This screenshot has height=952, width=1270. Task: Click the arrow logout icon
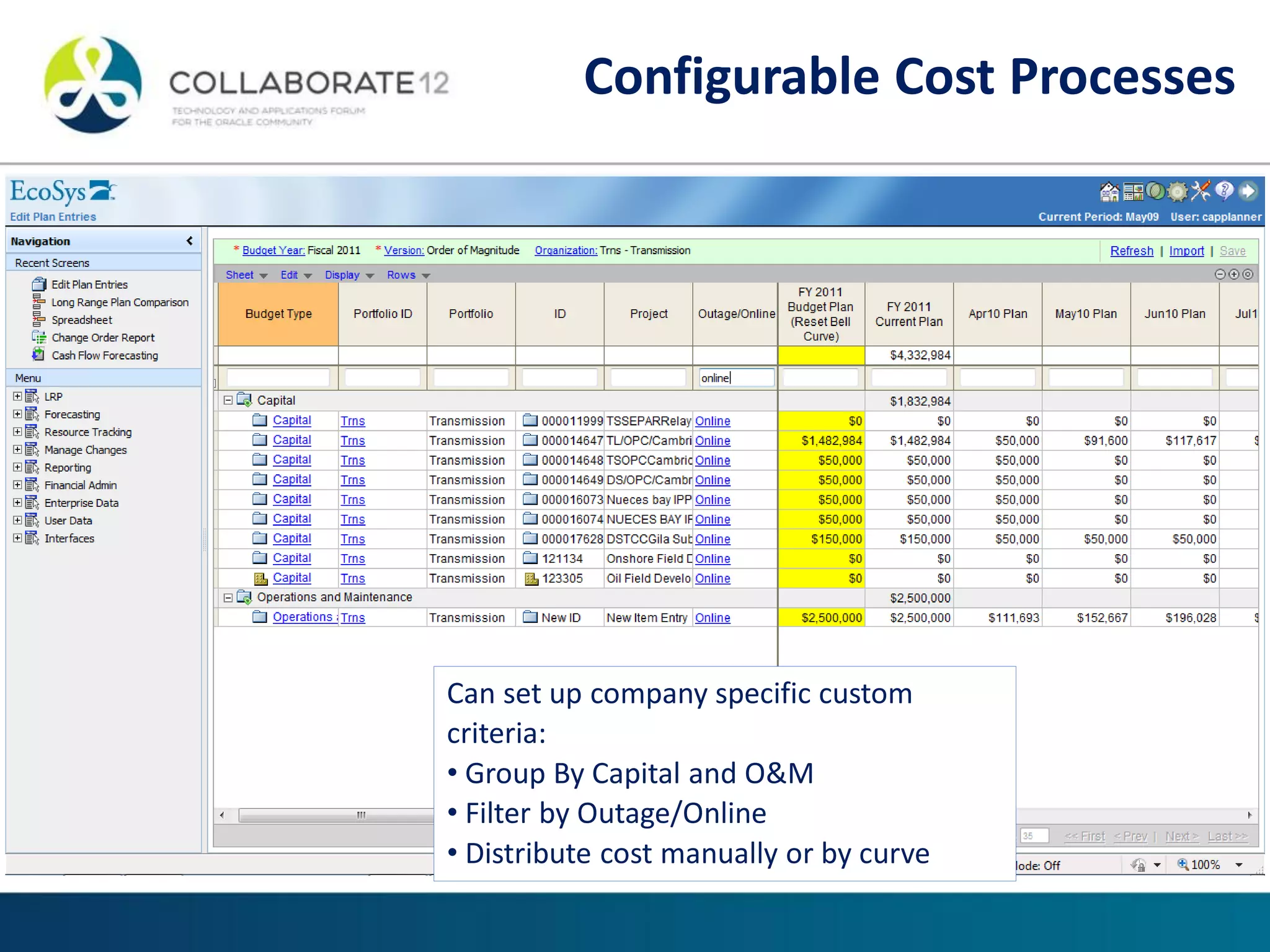tap(1248, 192)
